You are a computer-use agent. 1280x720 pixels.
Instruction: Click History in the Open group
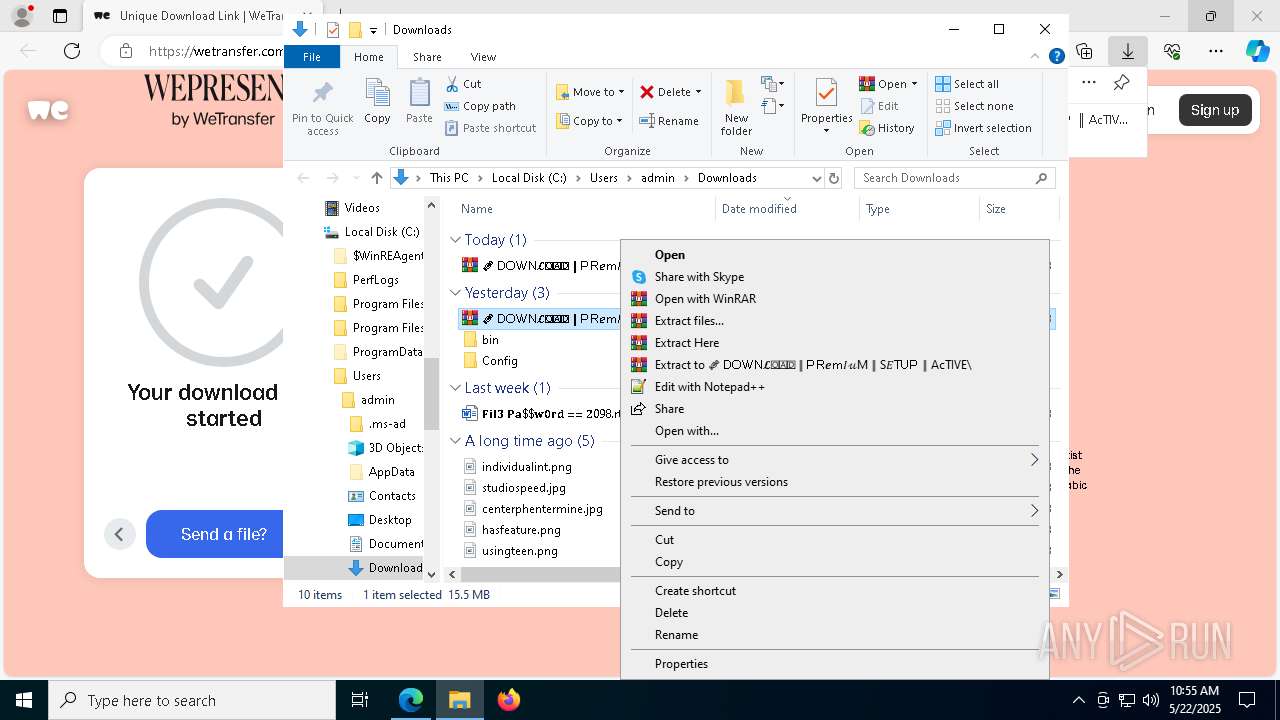click(887, 128)
